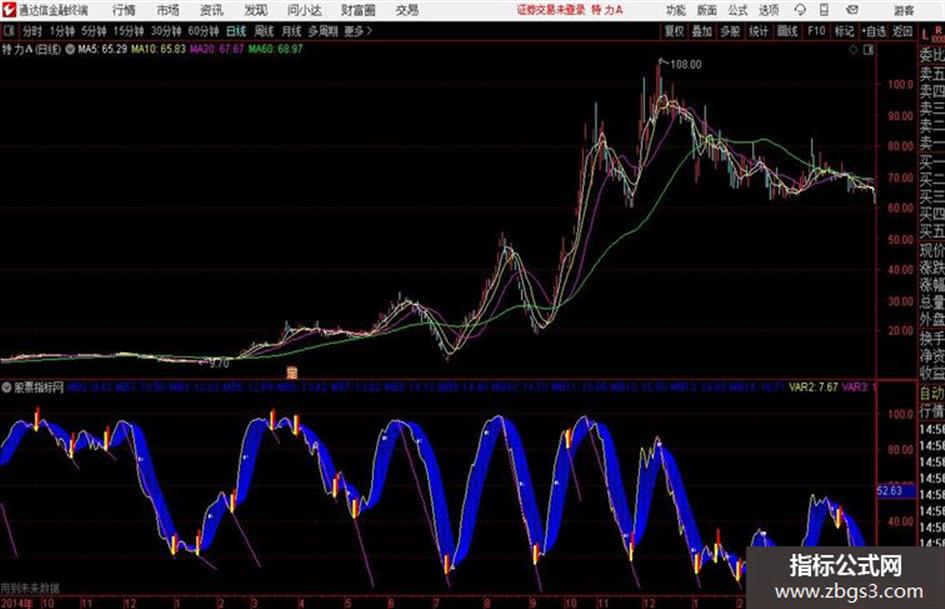Switch to the 1分钟 period tab

pos(62,31)
